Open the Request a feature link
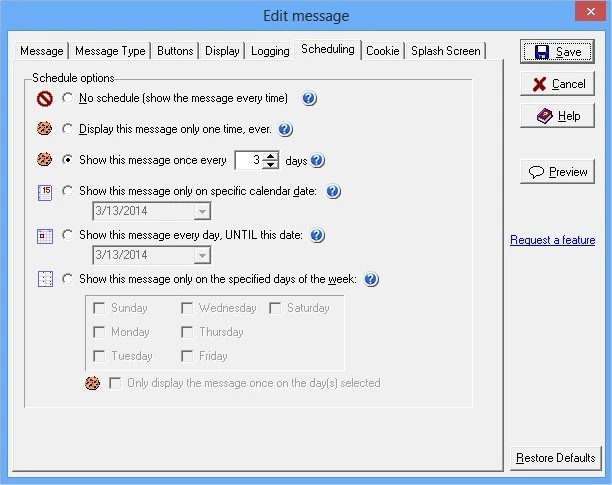612x485 pixels. pyautogui.click(x=552, y=240)
